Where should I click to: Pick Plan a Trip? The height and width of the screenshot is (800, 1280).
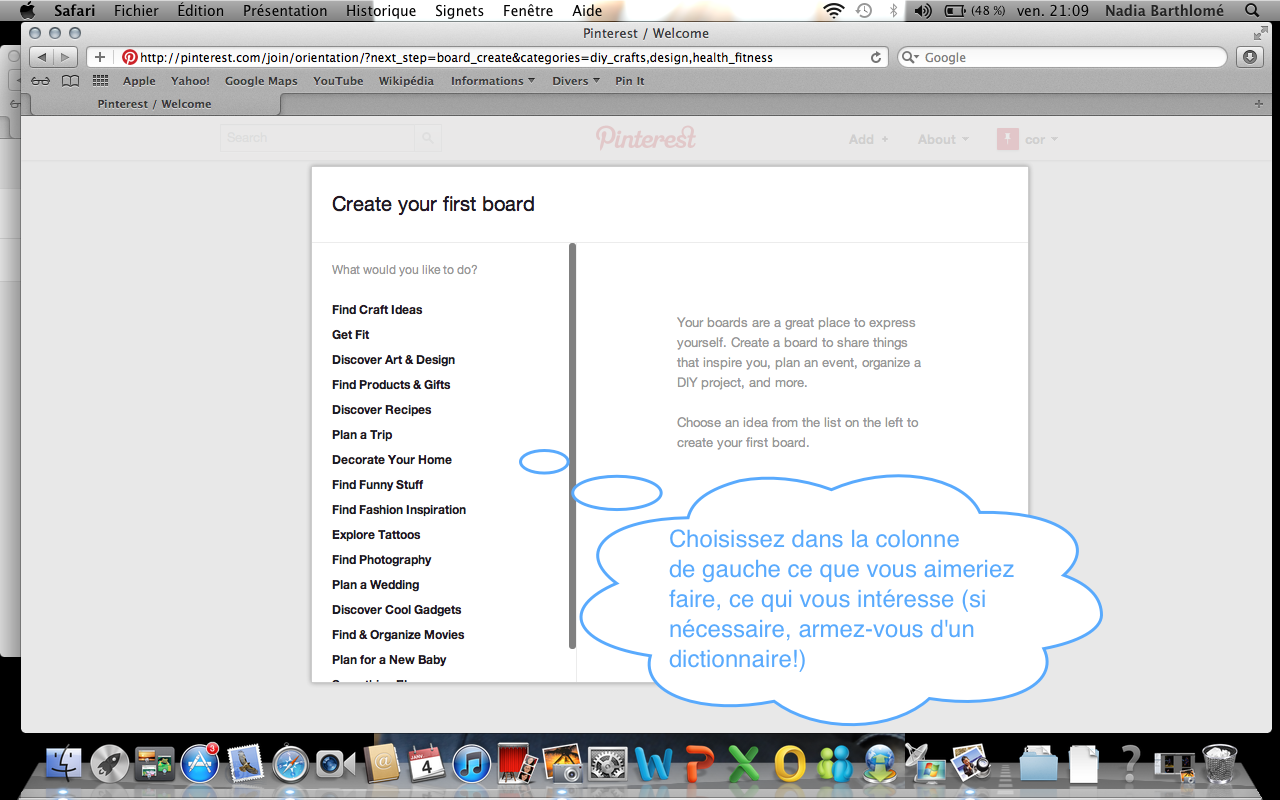[x=362, y=435]
